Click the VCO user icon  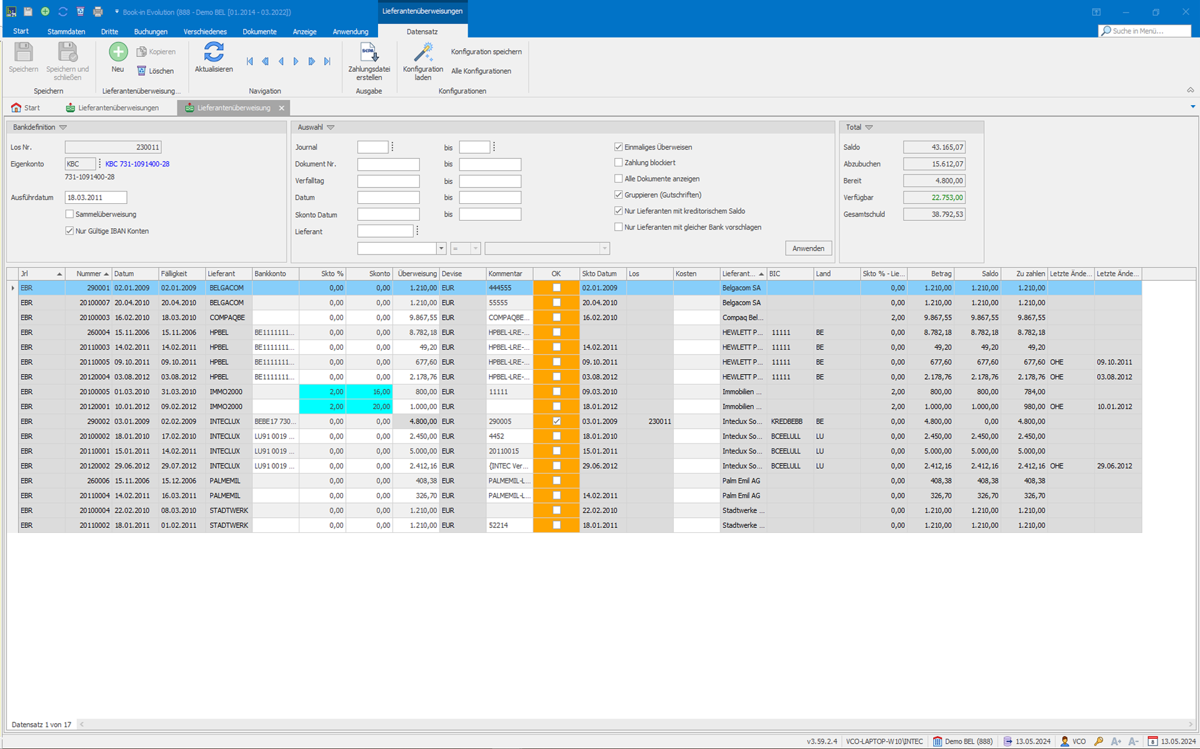[x=1065, y=742]
